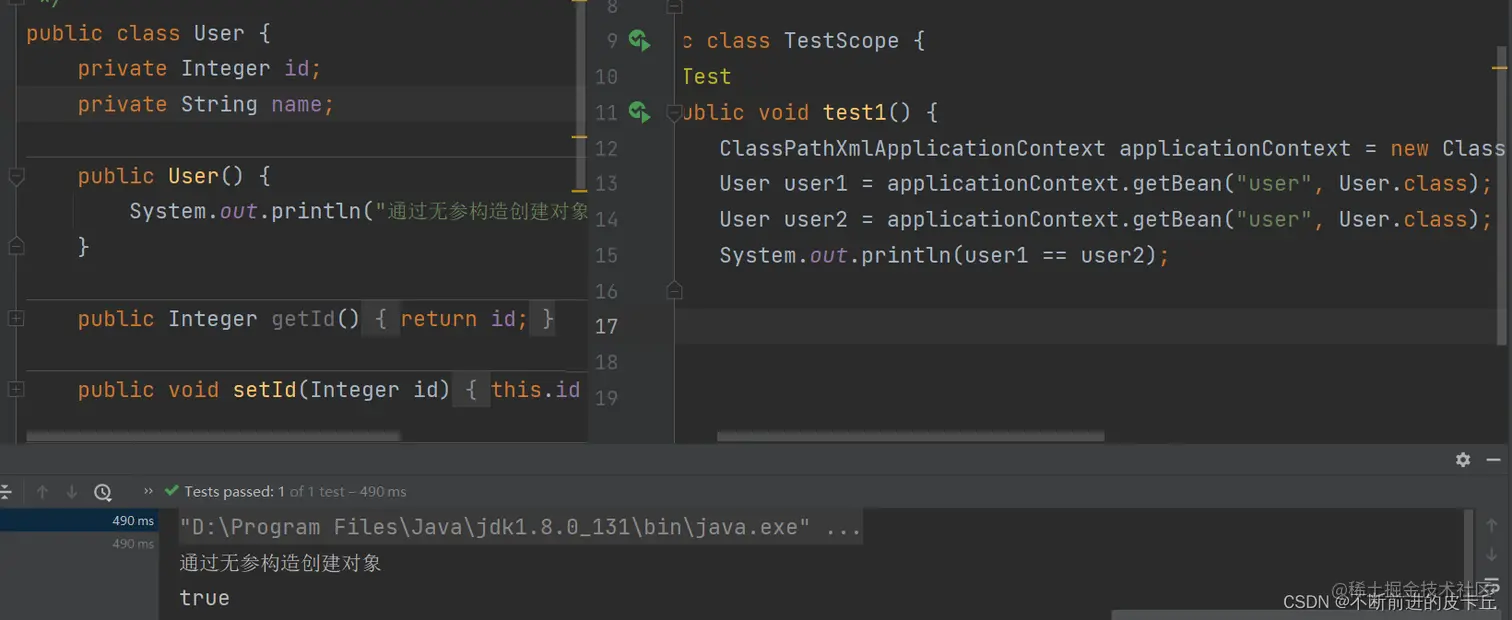Click 'public class User' declaration
Screen dimensions: 1512x620
135,33
